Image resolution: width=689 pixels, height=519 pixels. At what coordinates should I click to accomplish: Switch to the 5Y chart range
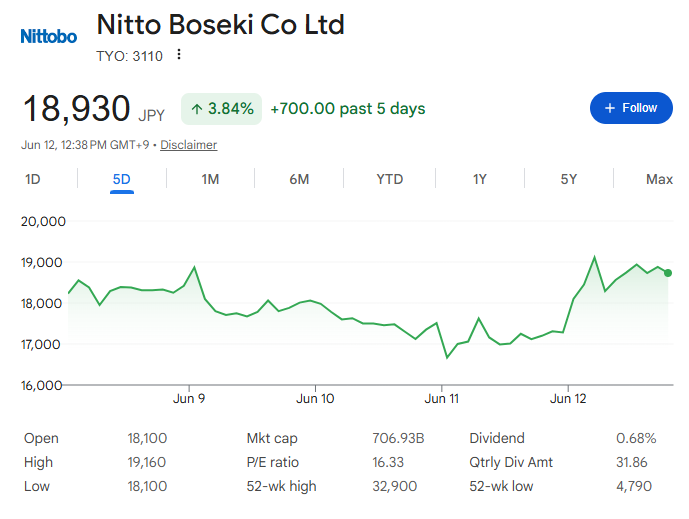[569, 179]
